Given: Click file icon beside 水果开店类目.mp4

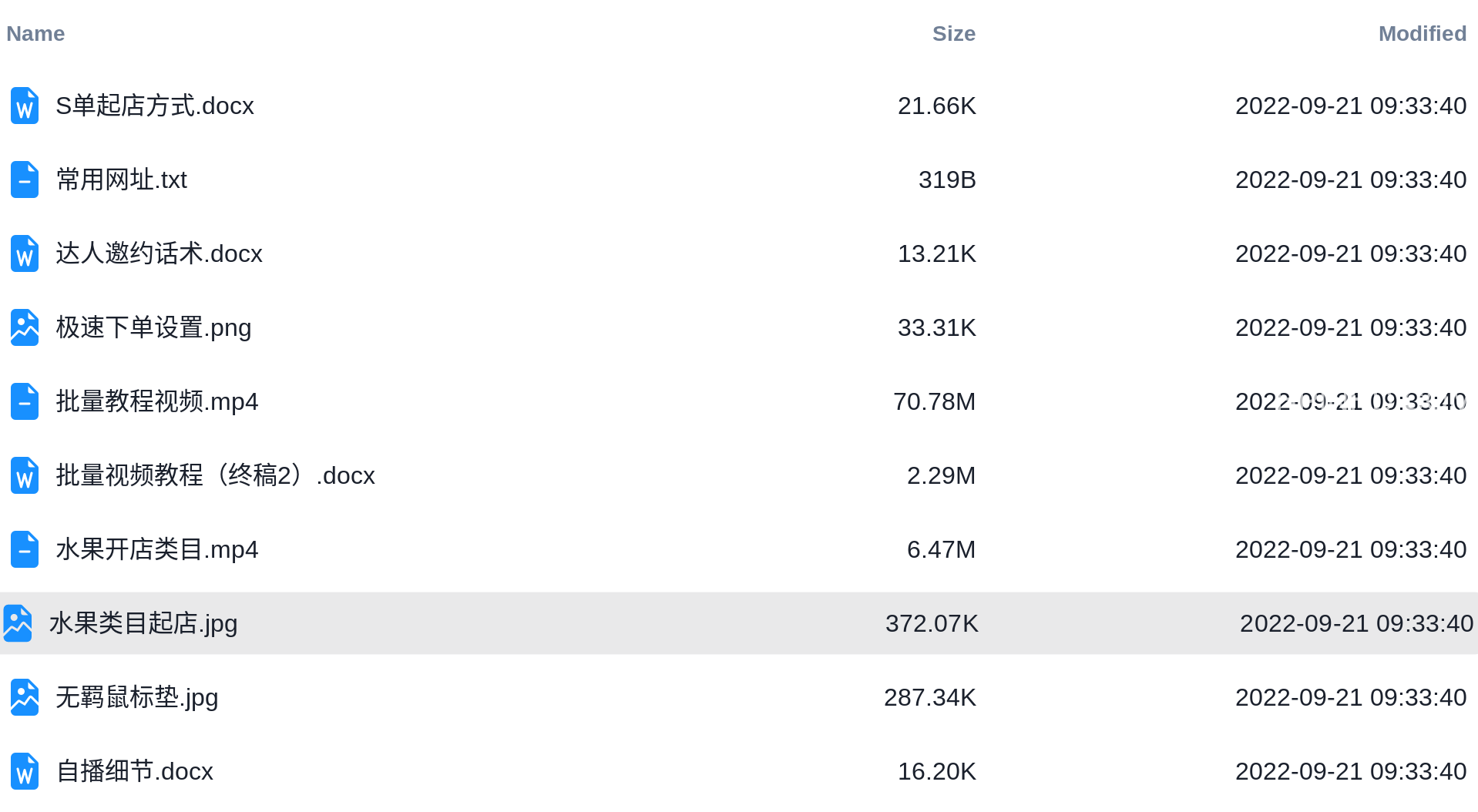Looking at the screenshot, I should click(25, 549).
